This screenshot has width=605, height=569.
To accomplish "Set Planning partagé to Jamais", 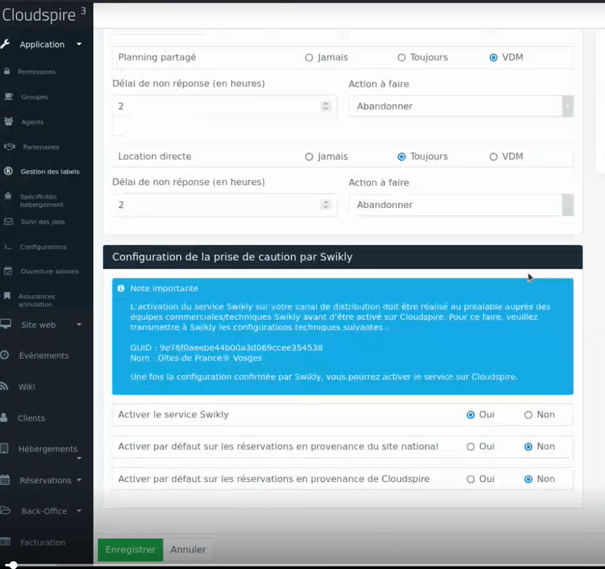I will [x=309, y=57].
